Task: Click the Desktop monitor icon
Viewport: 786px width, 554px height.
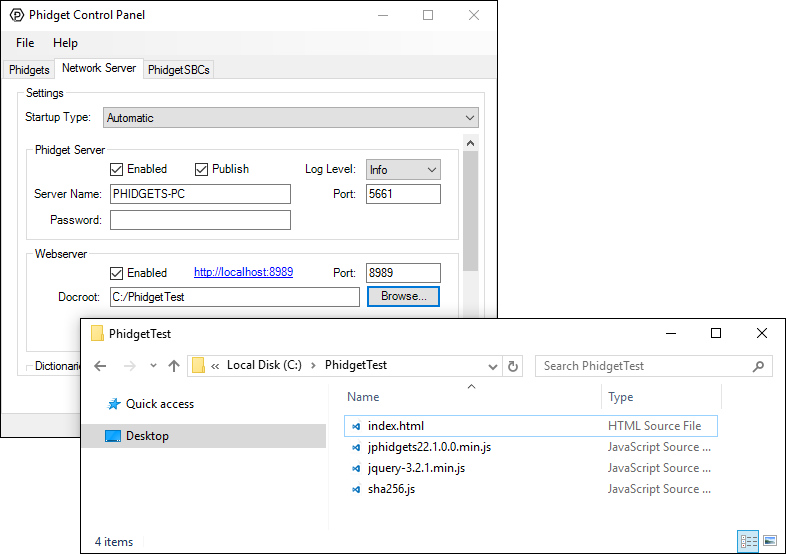Action: tap(113, 436)
